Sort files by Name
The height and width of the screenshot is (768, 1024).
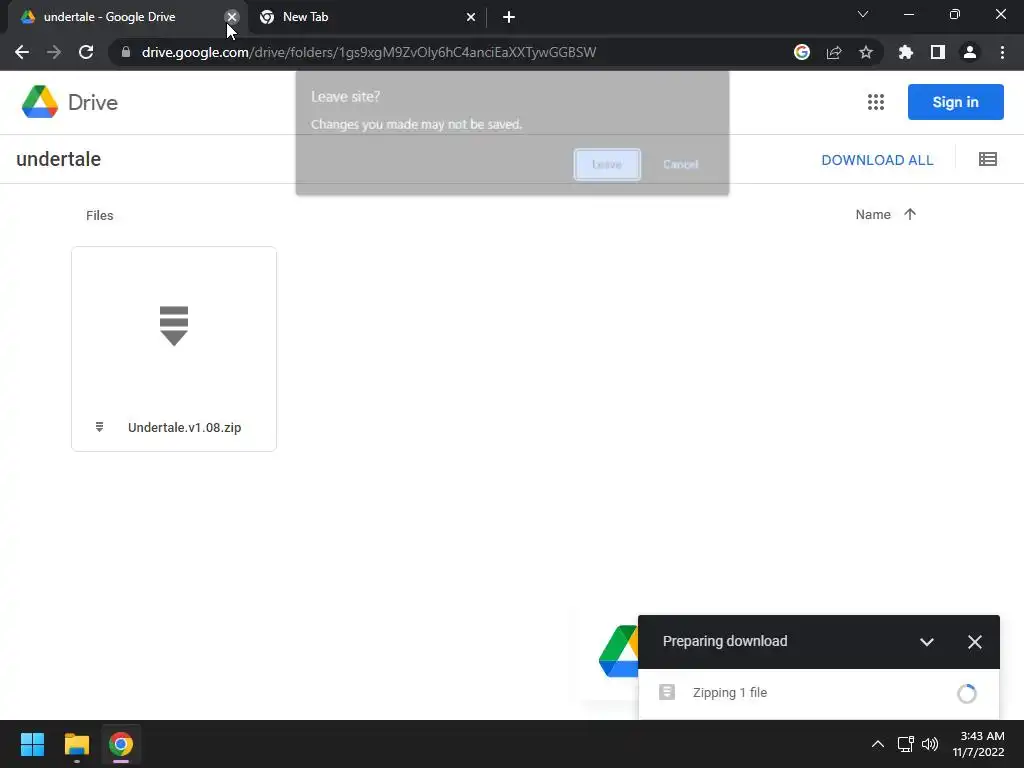point(873,214)
